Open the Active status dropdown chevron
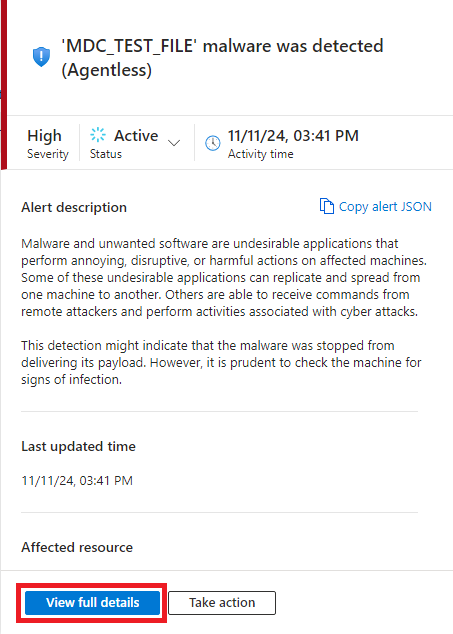Screen dimensions: 453x634 (174, 143)
